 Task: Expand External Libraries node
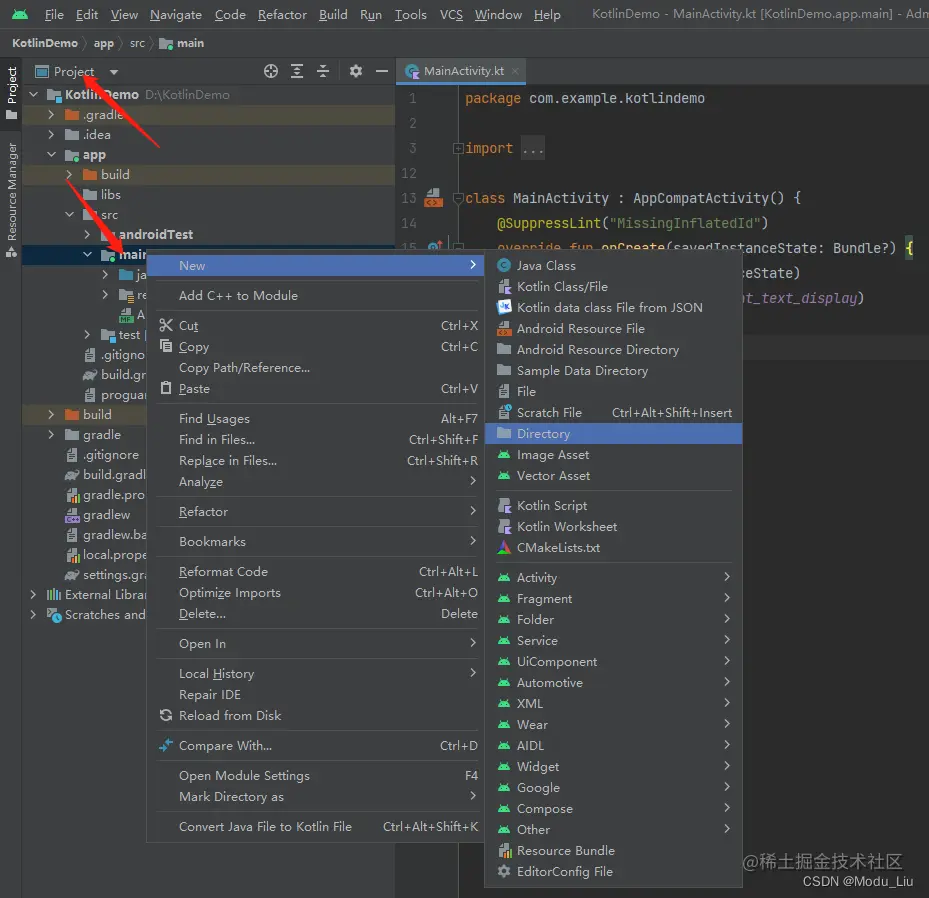(33, 595)
